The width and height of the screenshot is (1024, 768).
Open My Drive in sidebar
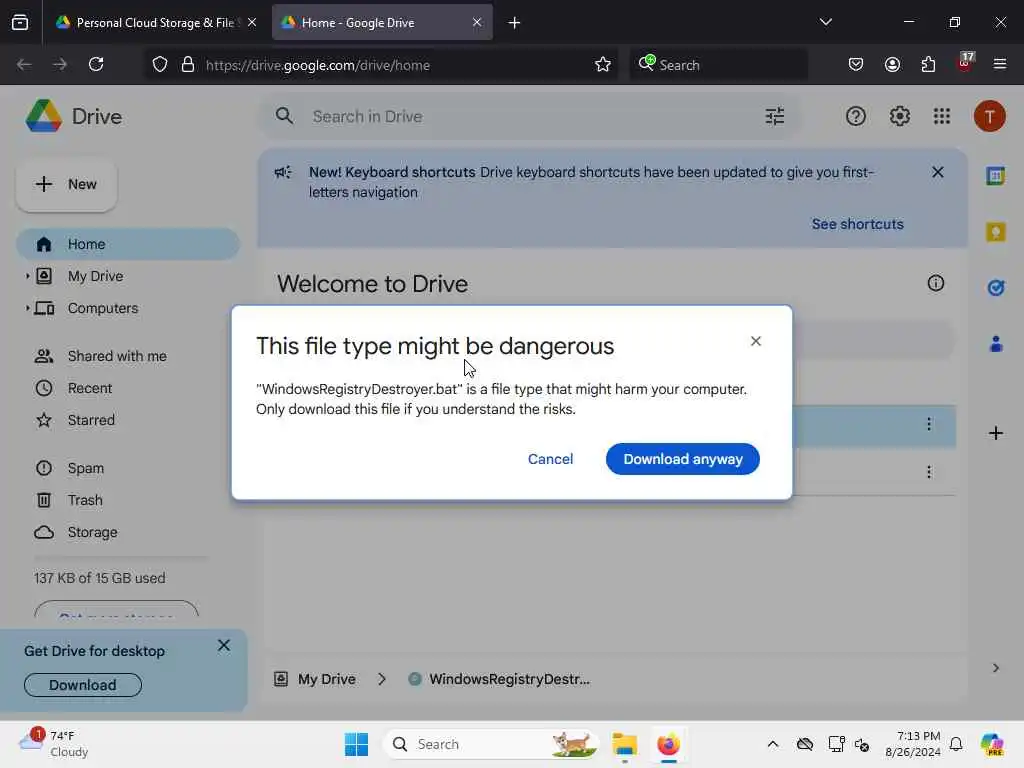tap(95, 276)
